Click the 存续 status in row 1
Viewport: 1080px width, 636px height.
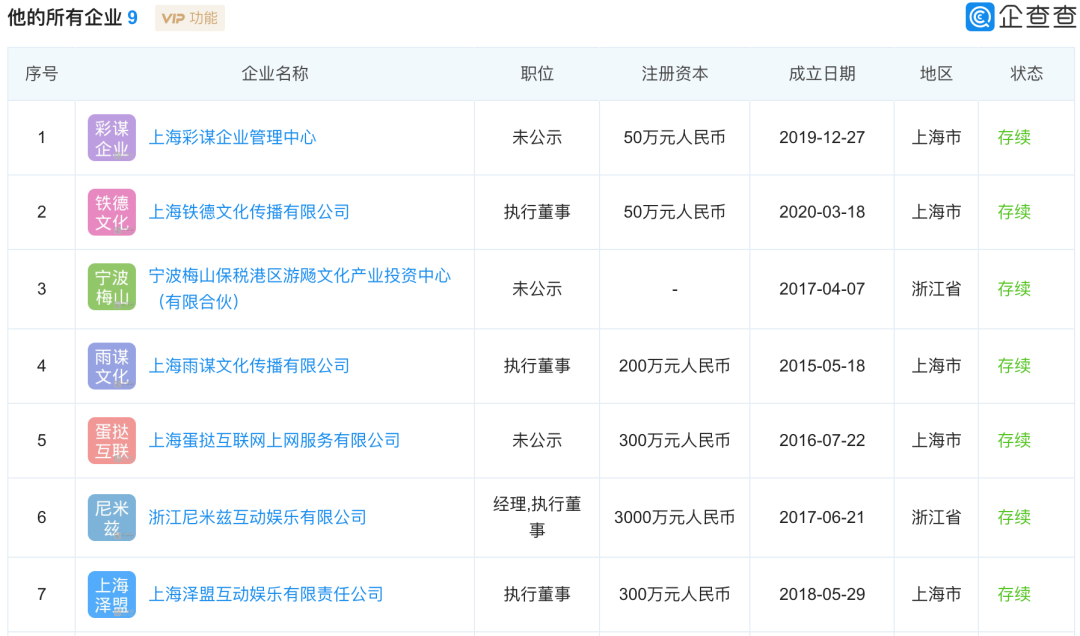click(1014, 137)
